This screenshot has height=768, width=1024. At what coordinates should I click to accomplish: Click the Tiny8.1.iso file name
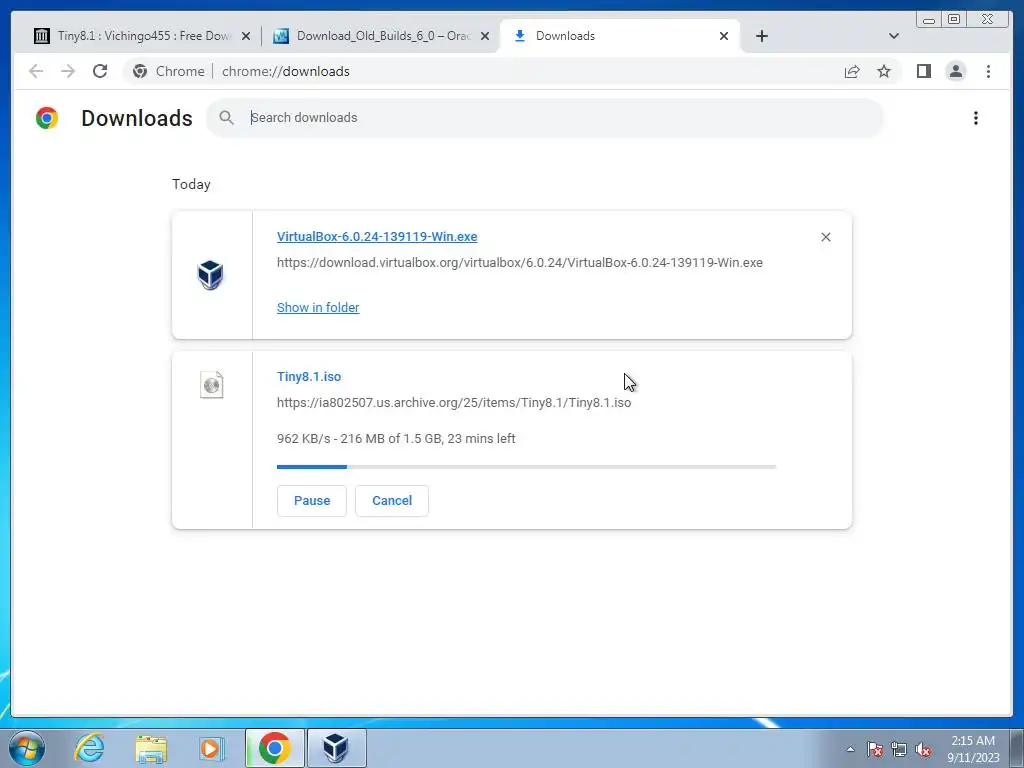pos(309,377)
